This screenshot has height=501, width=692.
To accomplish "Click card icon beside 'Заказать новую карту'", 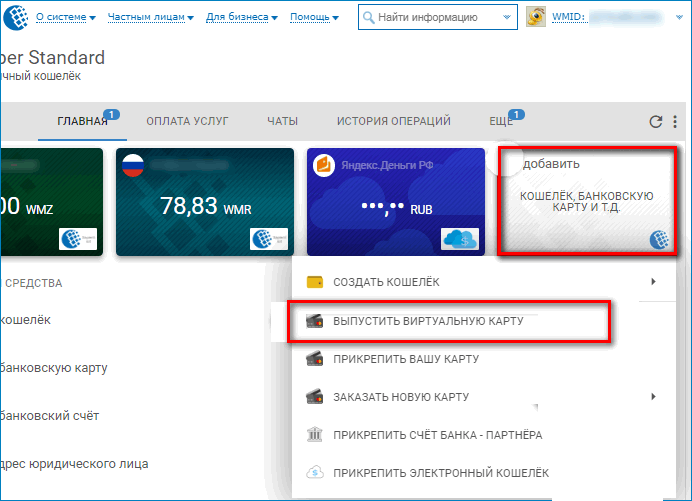I will pos(315,397).
